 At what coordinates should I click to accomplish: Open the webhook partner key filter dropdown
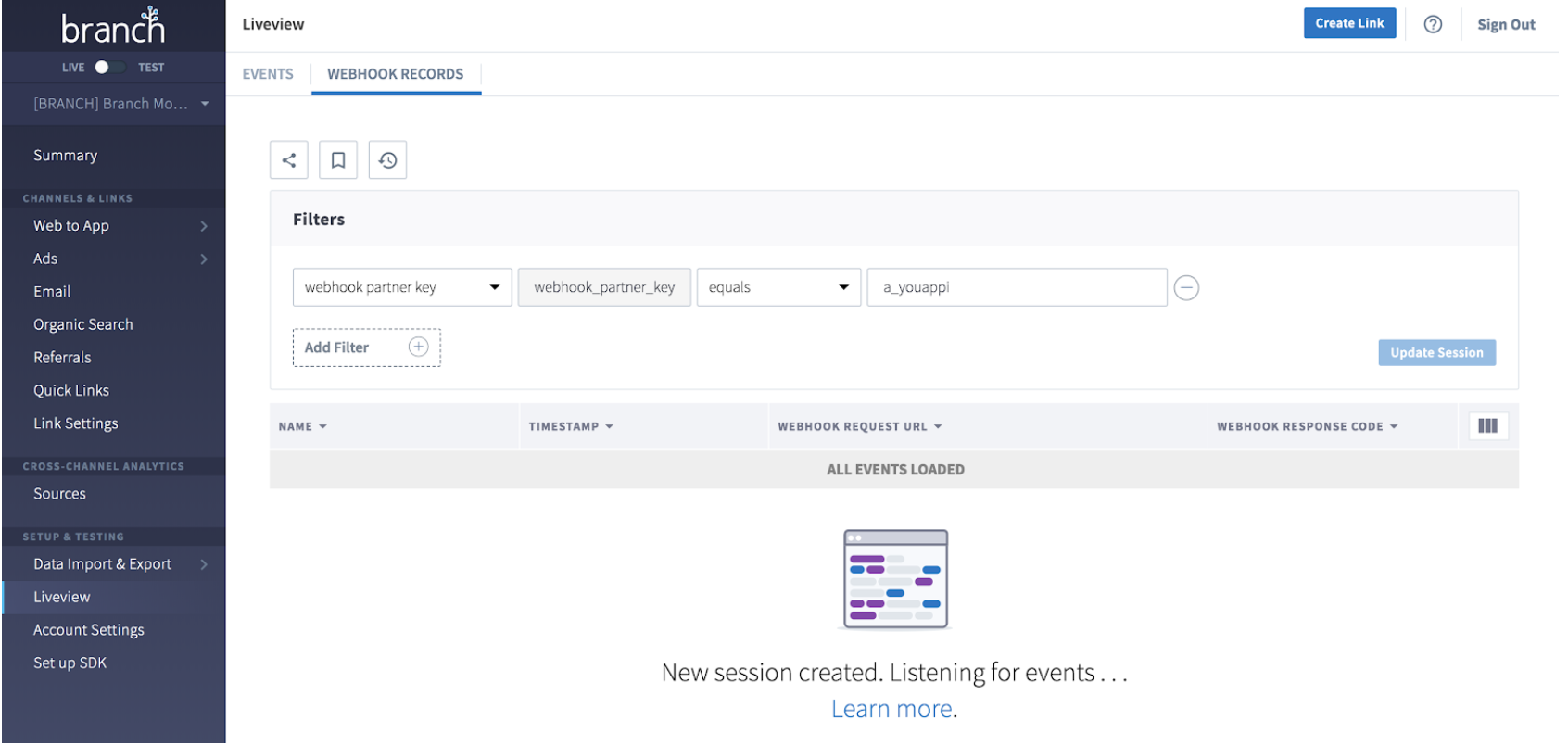(x=402, y=287)
